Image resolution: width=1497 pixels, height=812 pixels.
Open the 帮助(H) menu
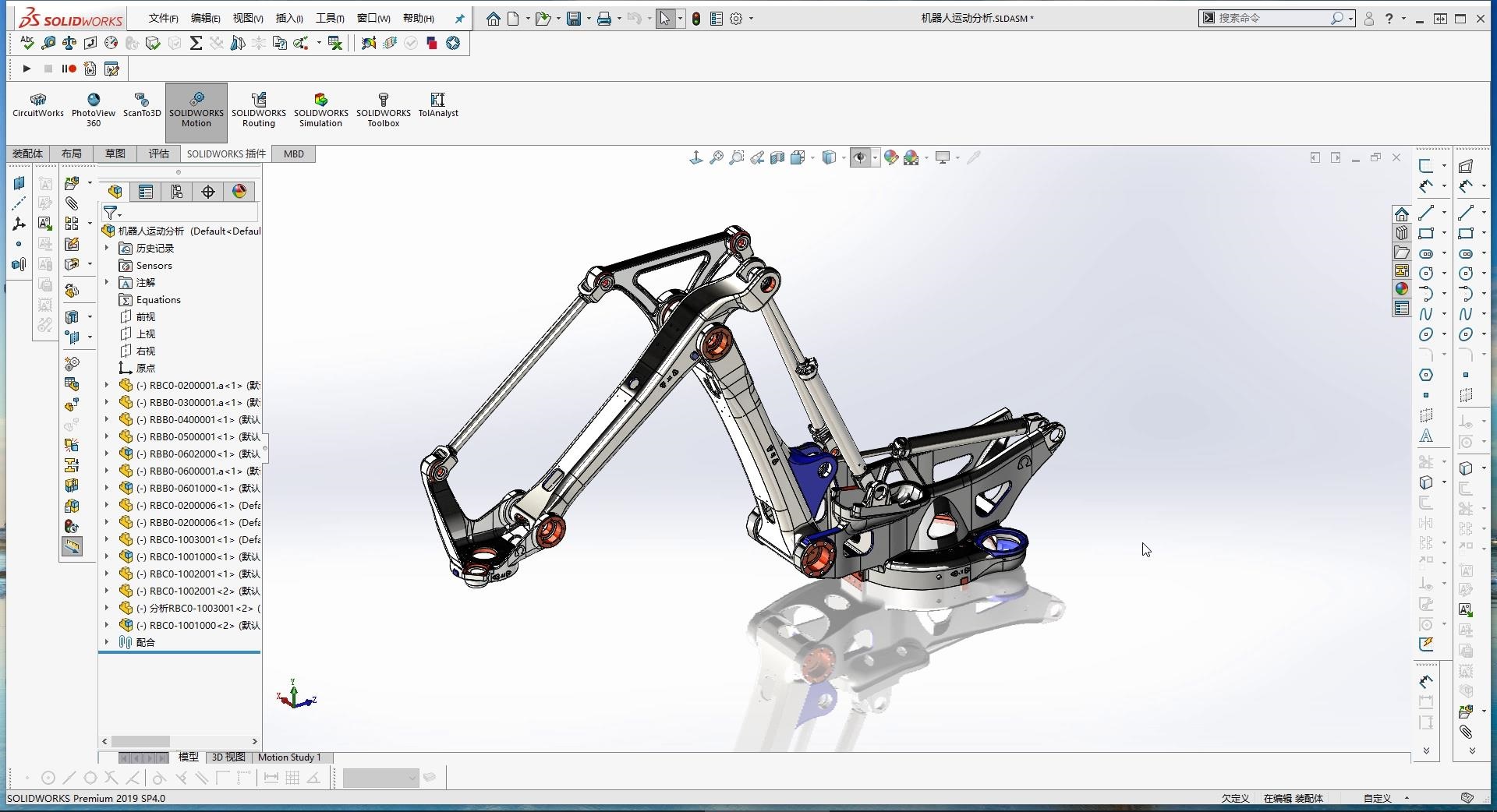point(419,18)
